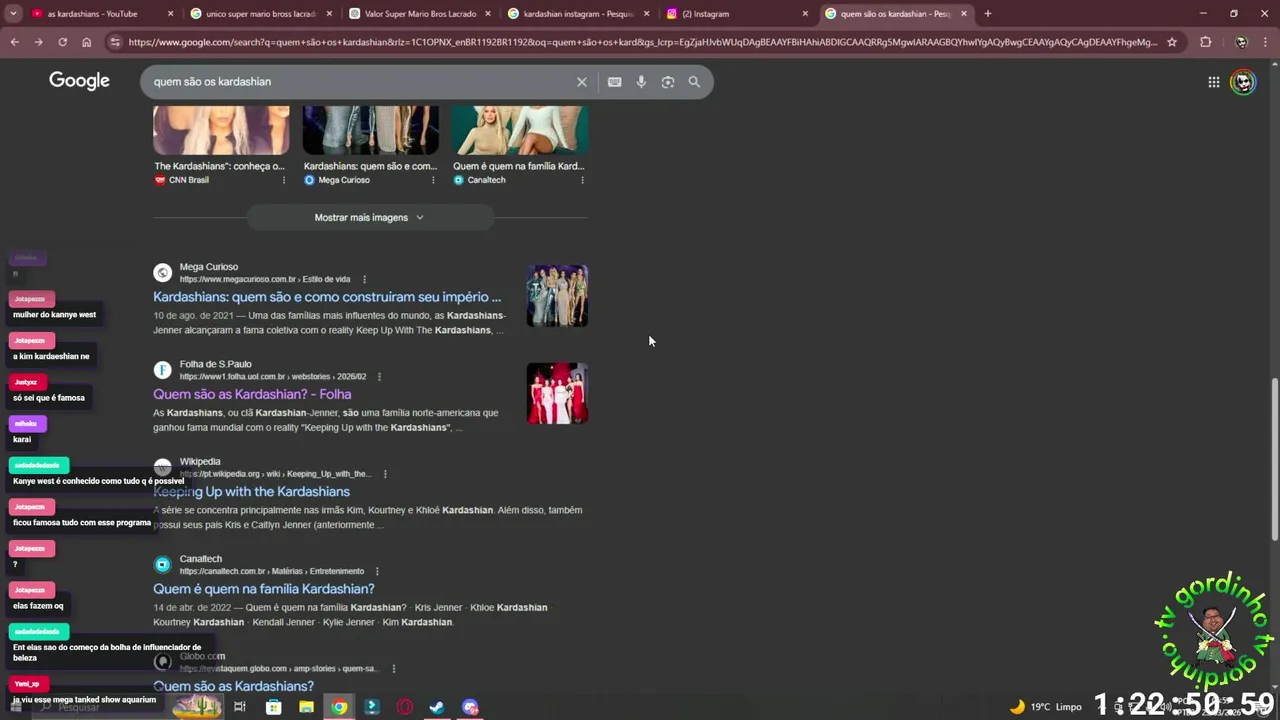The height and width of the screenshot is (720, 1280).
Task: Click the browser forward arrow
Action: point(38,42)
